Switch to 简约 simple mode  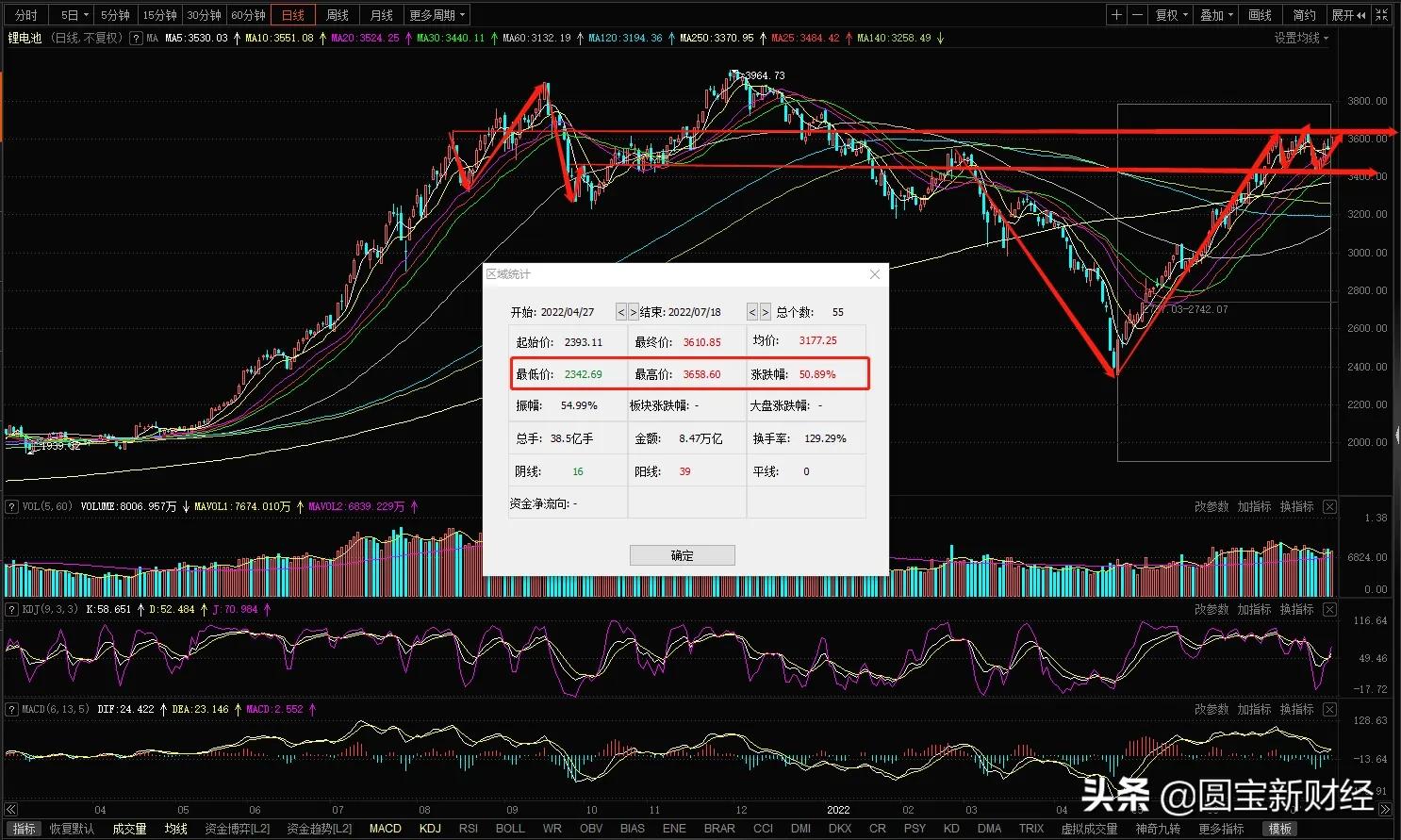[x=1305, y=15]
